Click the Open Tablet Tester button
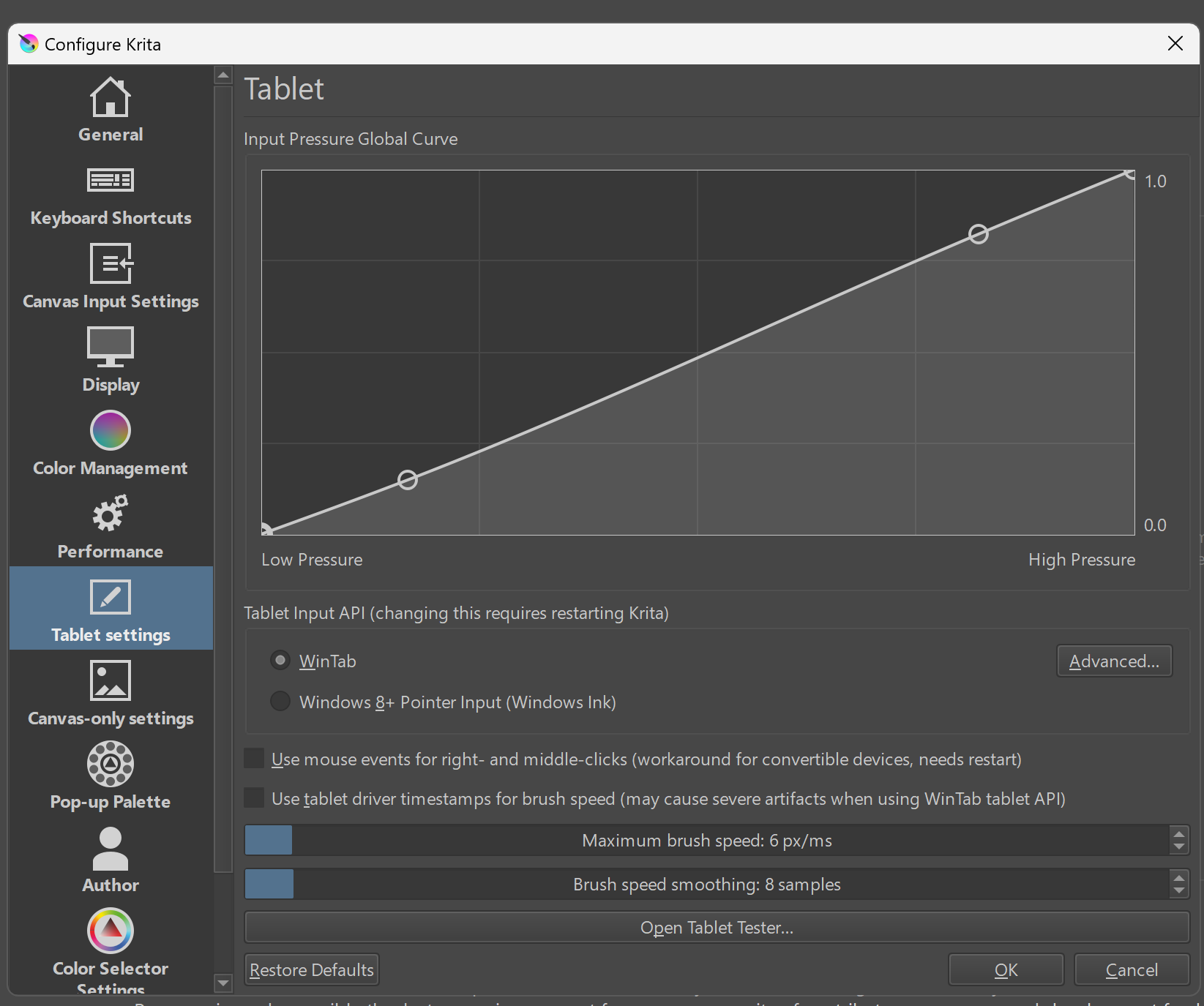This screenshot has height=1006, width=1204. (x=717, y=927)
